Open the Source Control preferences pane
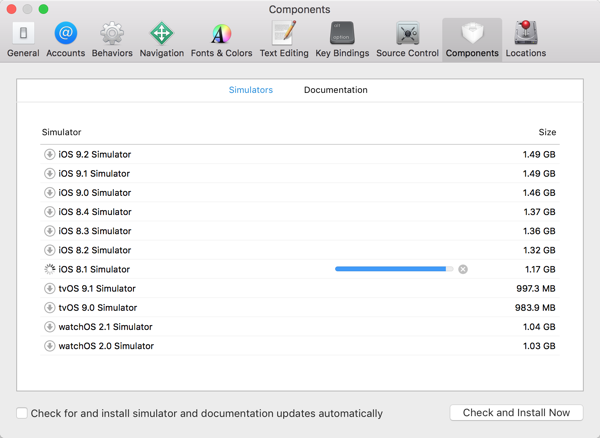600x438 pixels. pos(407,40)
